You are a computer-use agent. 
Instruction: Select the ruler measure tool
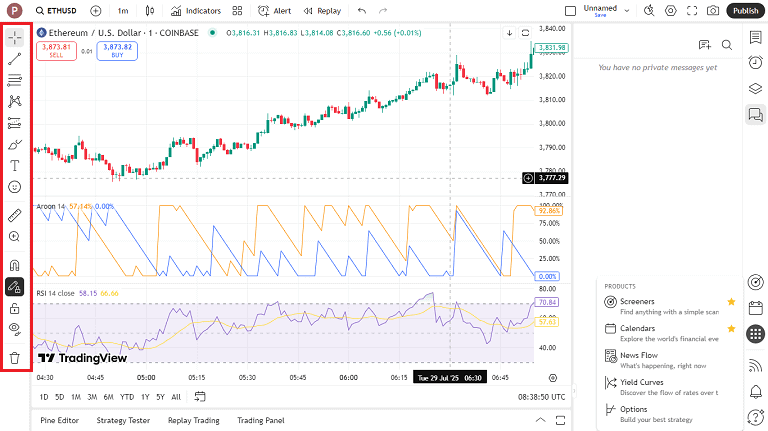point(15,215)
